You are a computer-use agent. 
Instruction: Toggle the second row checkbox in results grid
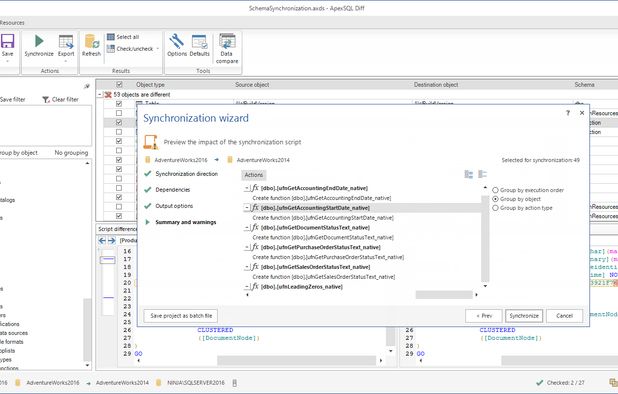click(x=119, y=113)
